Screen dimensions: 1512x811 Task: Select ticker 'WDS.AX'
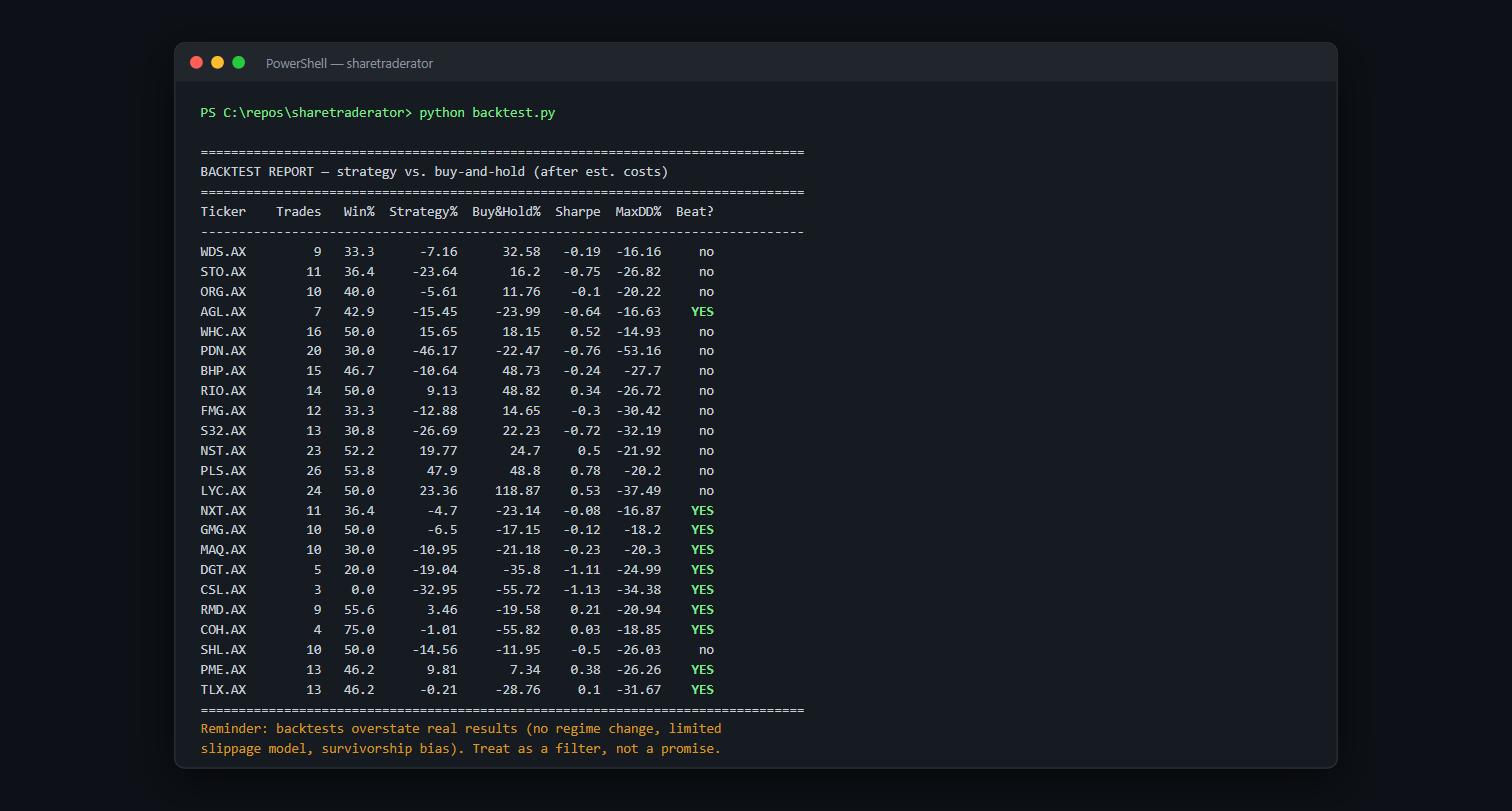pyautogui.click(x=223, y=251)
